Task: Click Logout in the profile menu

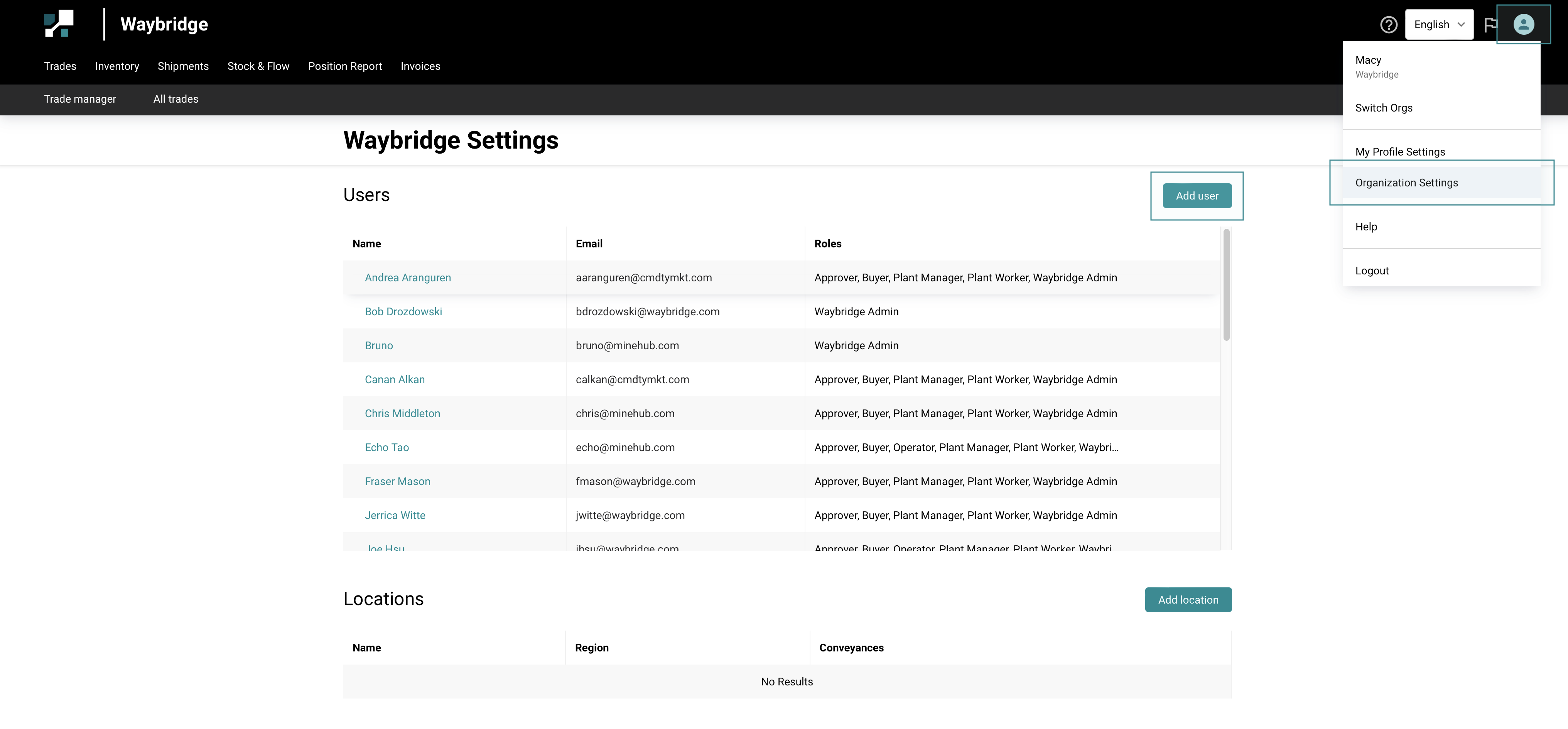Action: point(1371,271)
